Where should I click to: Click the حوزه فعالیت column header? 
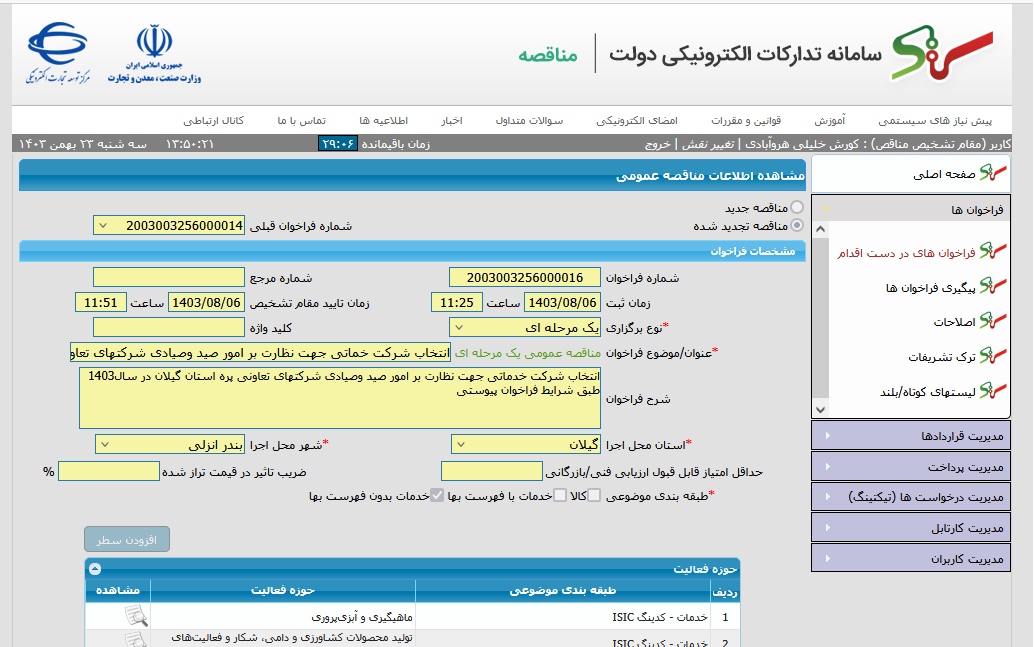tap(283, 590)
